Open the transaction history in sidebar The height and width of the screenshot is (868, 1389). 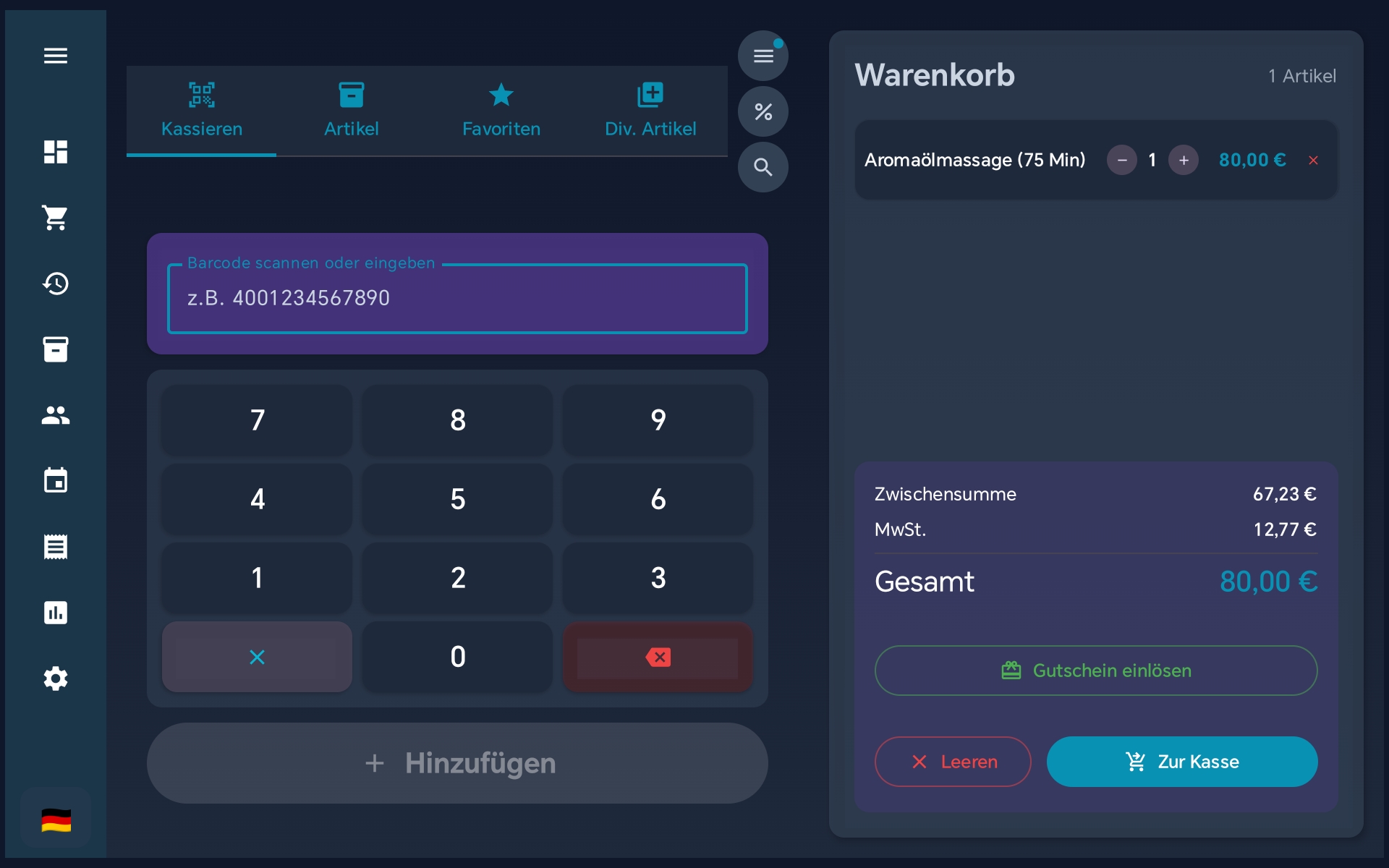coord(56,284)
